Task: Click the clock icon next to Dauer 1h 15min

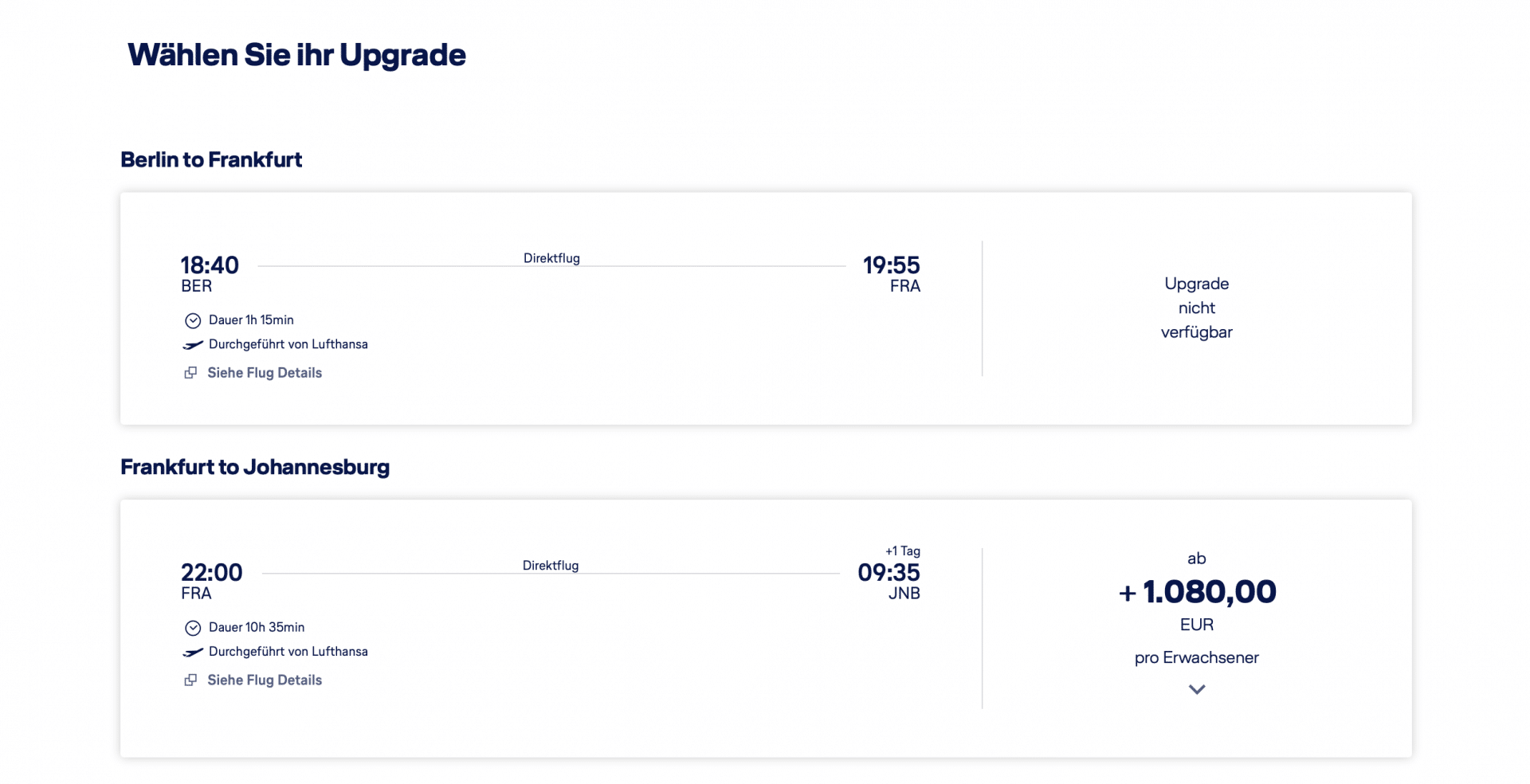Action: 192,320
